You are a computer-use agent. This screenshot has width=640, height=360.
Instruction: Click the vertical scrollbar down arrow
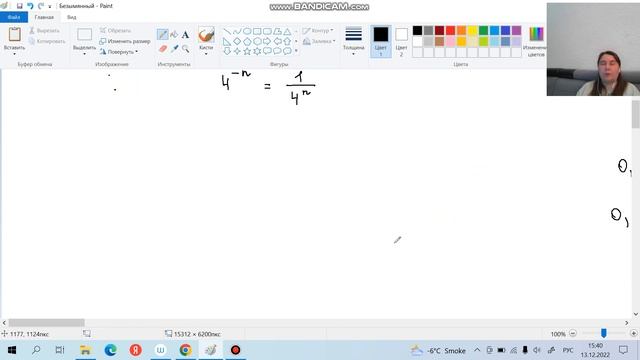pyautogui.click(x=636, y=314)
